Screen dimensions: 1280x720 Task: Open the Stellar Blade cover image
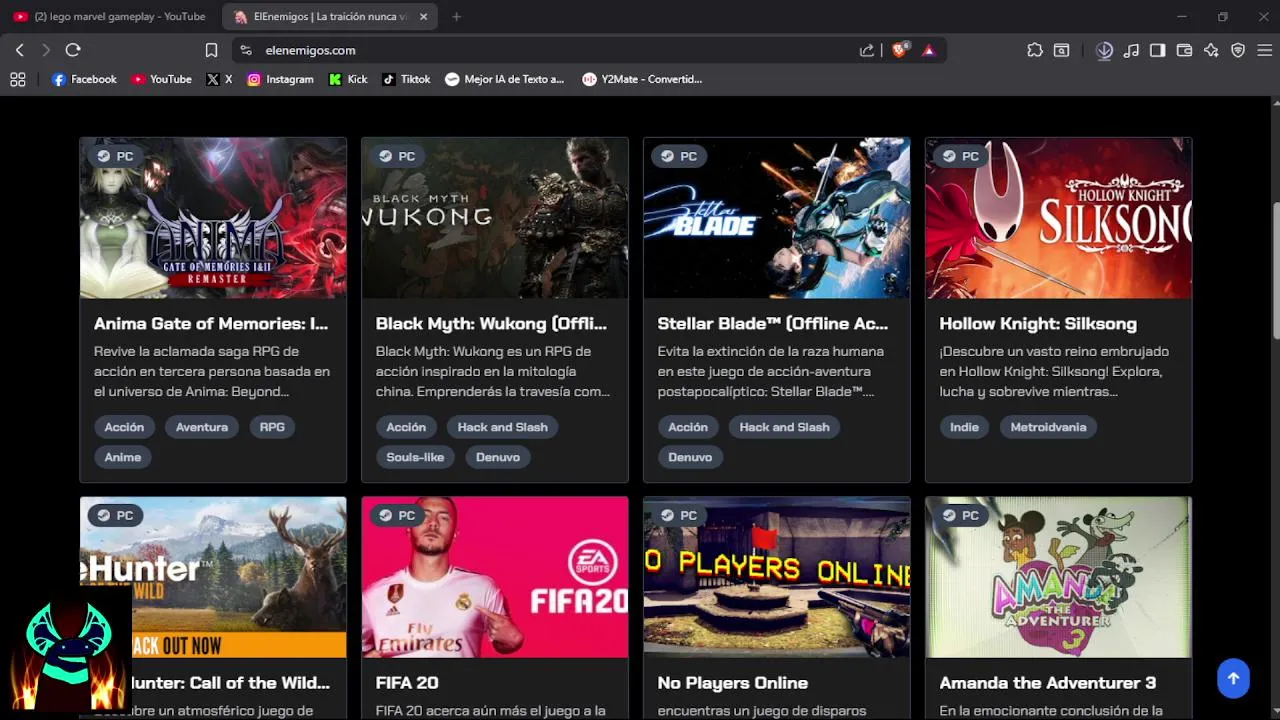point(777,218)
